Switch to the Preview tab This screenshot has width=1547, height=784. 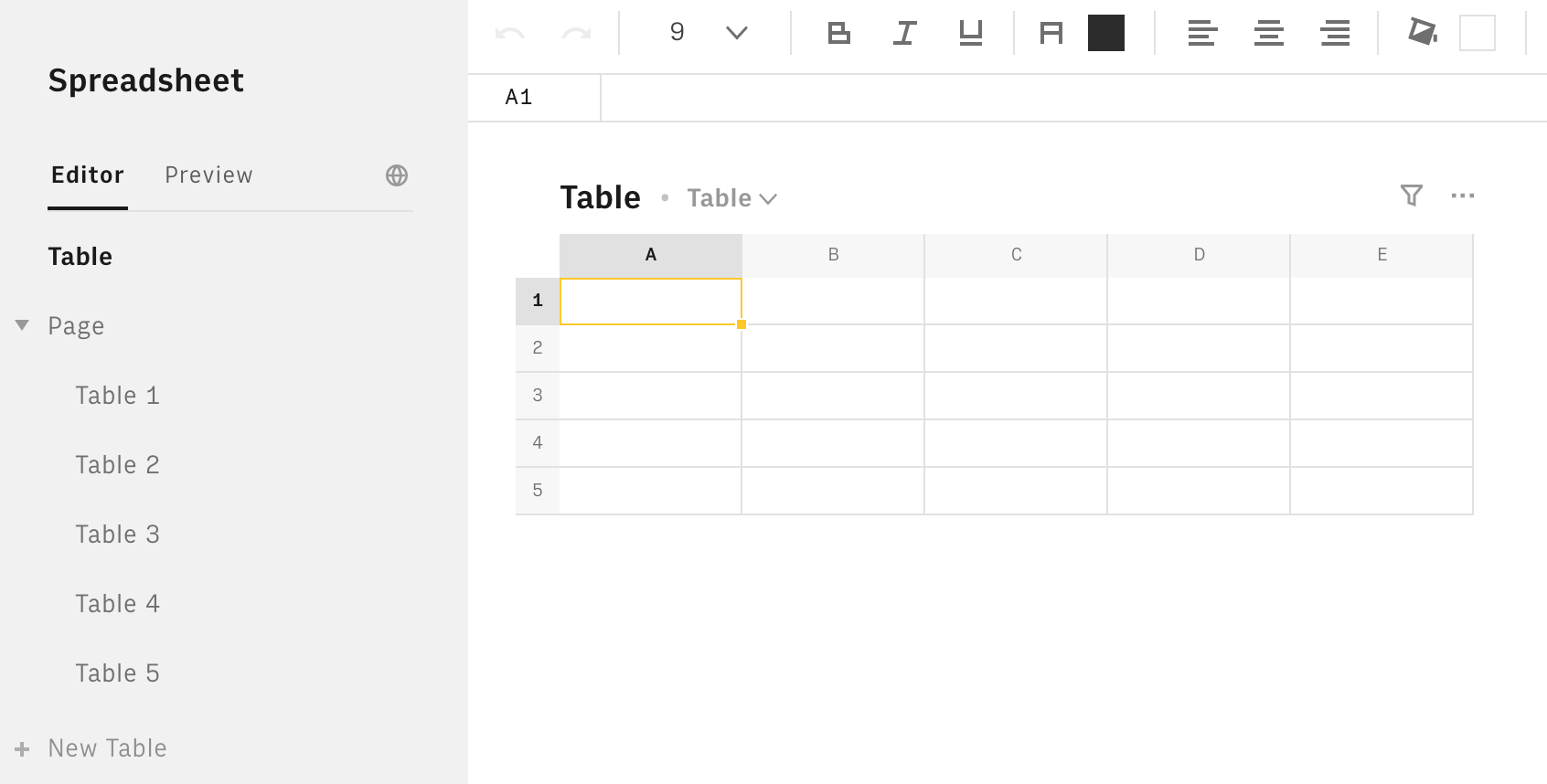[x=208, y=175]
